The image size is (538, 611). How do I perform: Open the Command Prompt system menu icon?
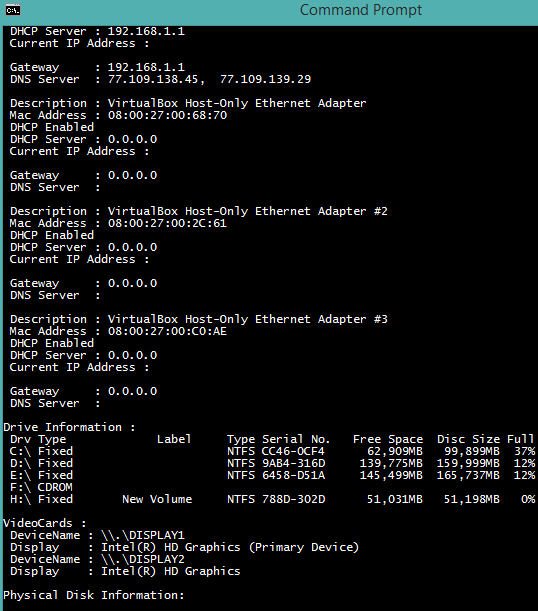point(13,10)
